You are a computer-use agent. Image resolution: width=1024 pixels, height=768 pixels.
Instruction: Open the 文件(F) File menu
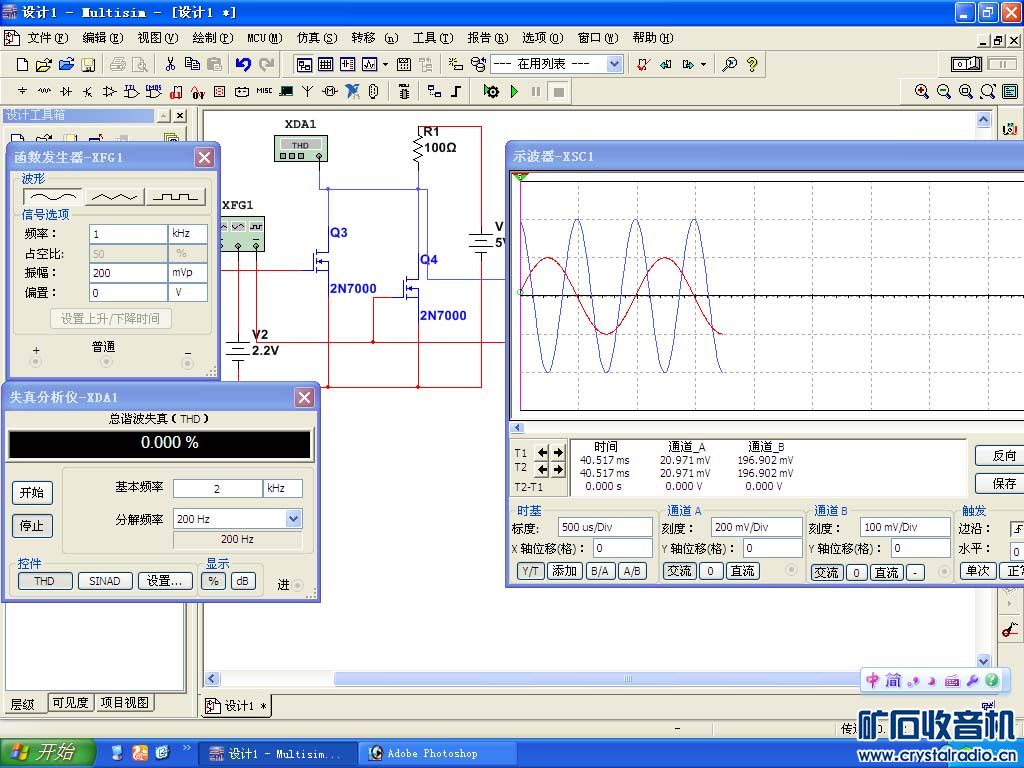pos(47,38)
